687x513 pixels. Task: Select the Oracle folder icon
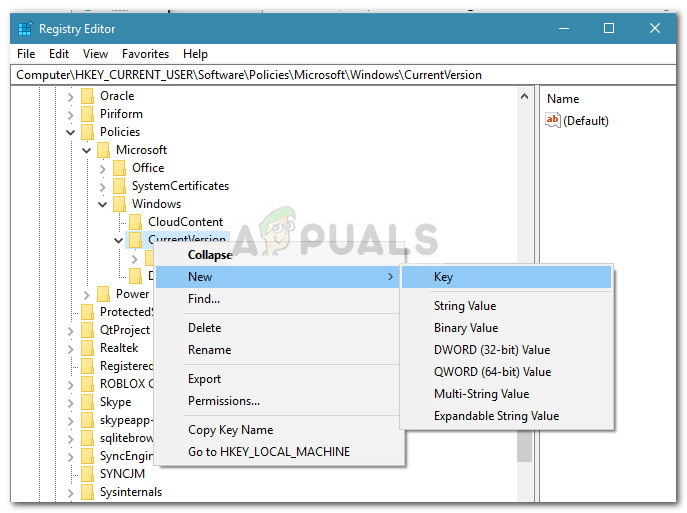point(88,96)
